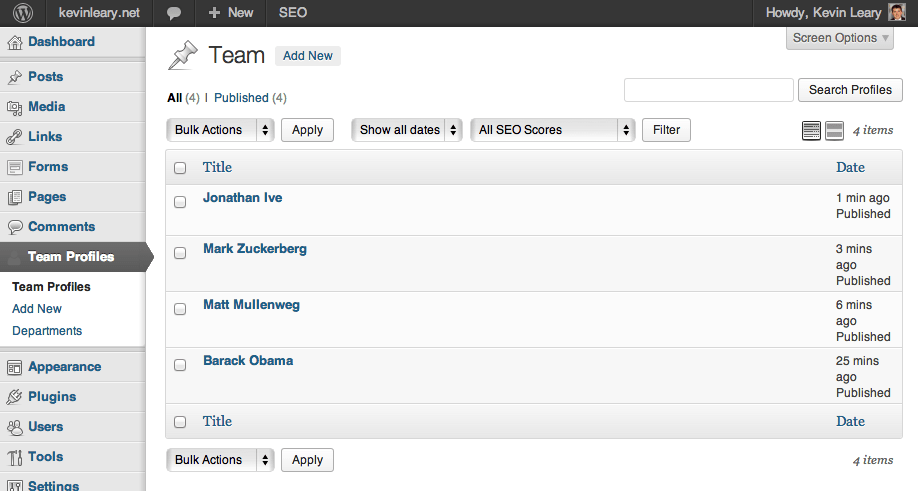Tick the checkbox beside Jonathan Ive
This screenshot has width=918, height=491.
coord(180,202)
